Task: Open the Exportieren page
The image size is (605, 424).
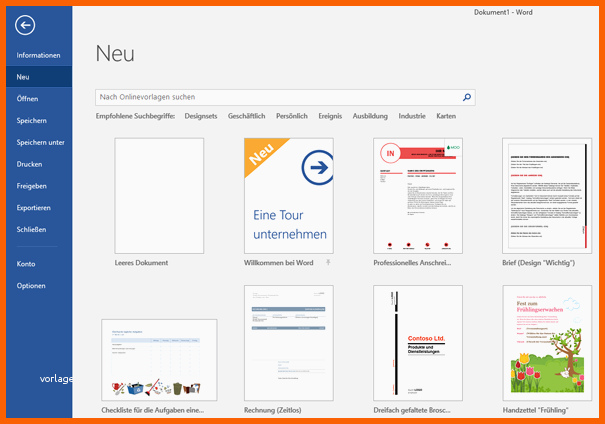Action: 39,208
